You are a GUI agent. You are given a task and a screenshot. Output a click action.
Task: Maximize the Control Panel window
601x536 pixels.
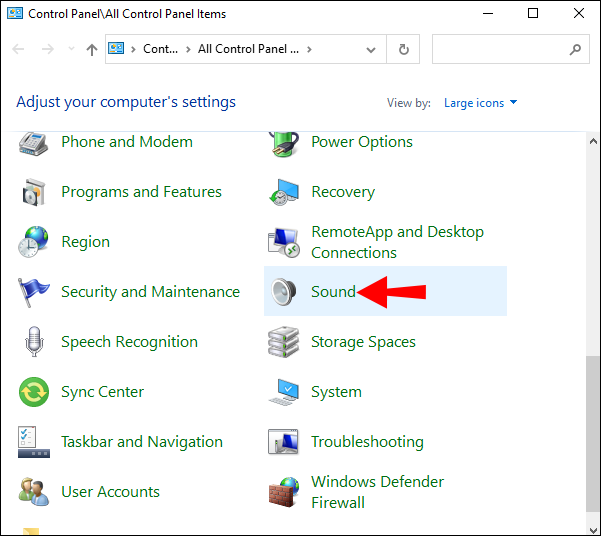(x=533, y=13)
